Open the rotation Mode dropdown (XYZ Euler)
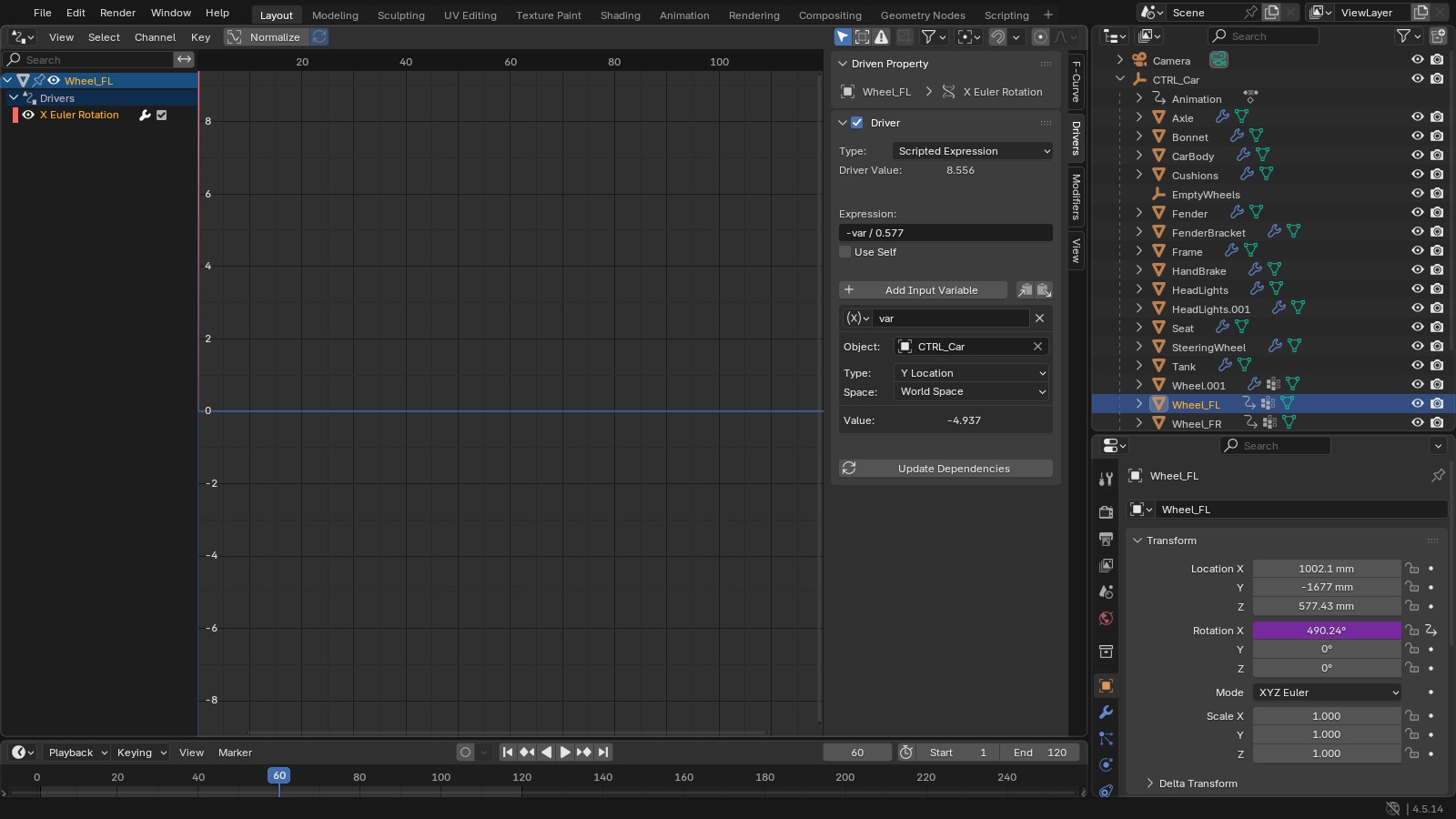Image resolution: width=1456 pixels, height=819 pixels. [1327, 693]
